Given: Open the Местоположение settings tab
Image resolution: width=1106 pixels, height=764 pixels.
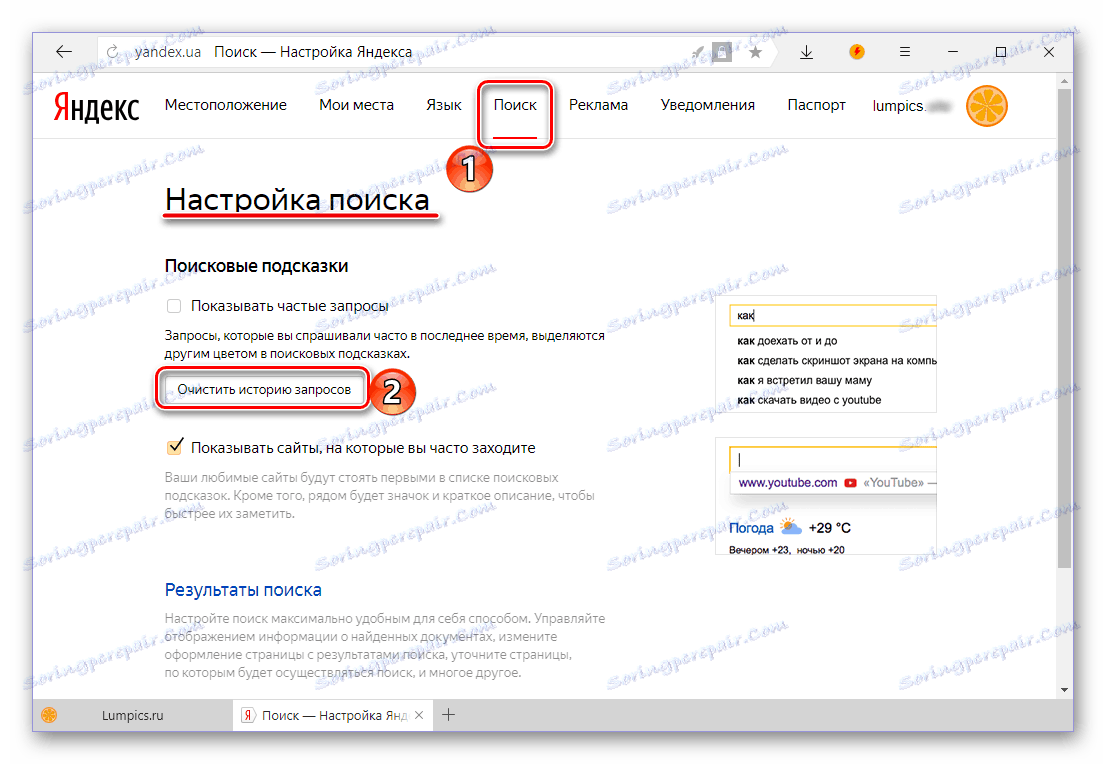Looking at the screenshot, I should click(x=226, y=105).
